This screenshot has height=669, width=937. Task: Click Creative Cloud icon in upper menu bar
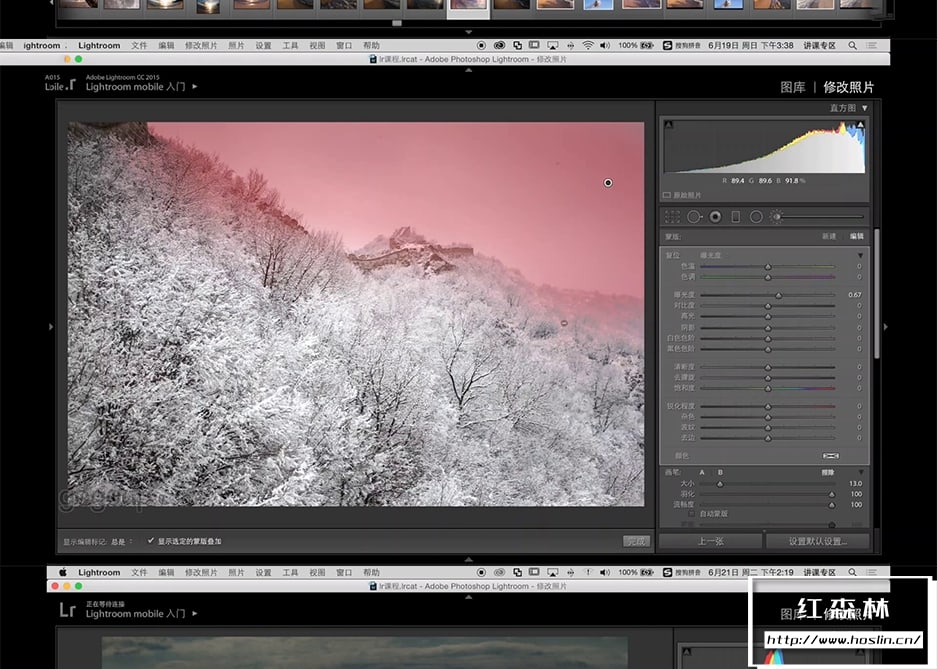pyautogui.click(x=499, y=45)
